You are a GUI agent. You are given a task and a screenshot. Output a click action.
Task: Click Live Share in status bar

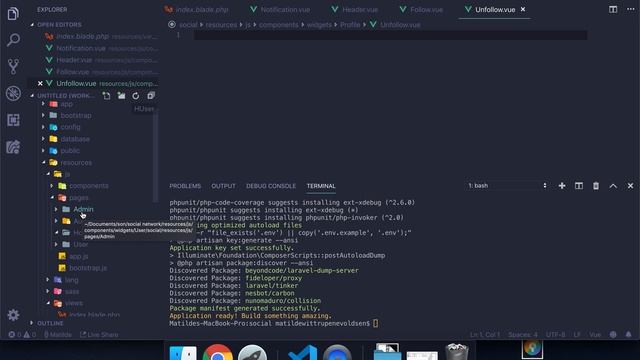point(99,335)
